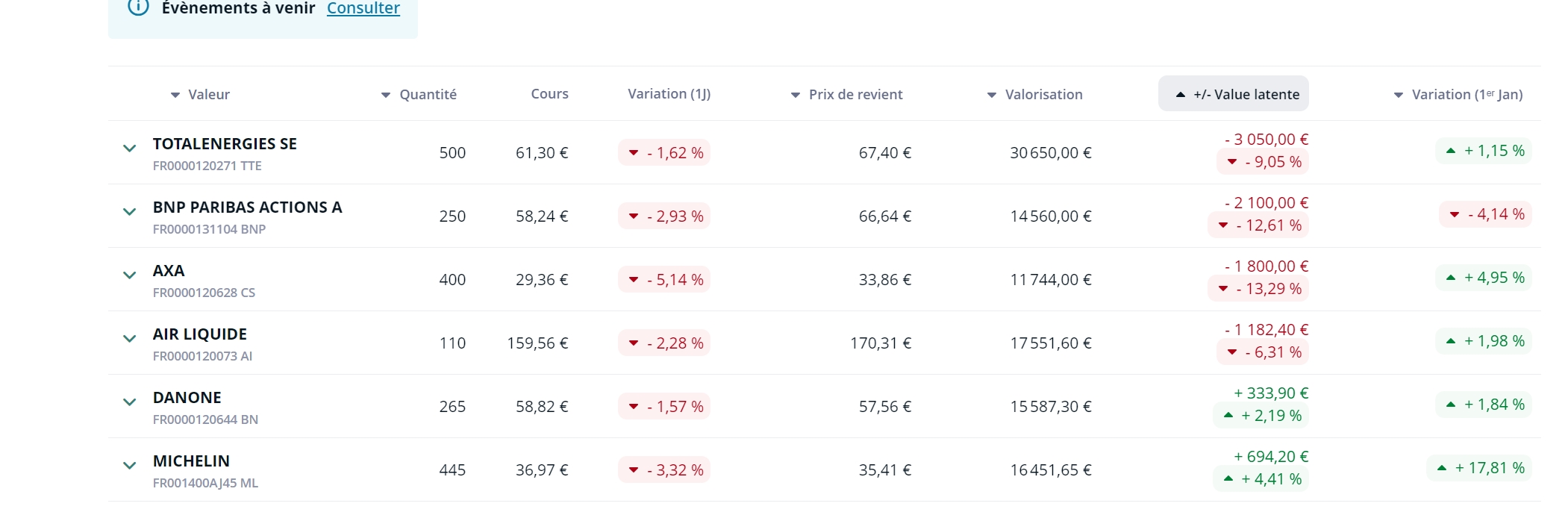
Task: Sort by Valorisation column header
Action: click(x=1035, y=95)
